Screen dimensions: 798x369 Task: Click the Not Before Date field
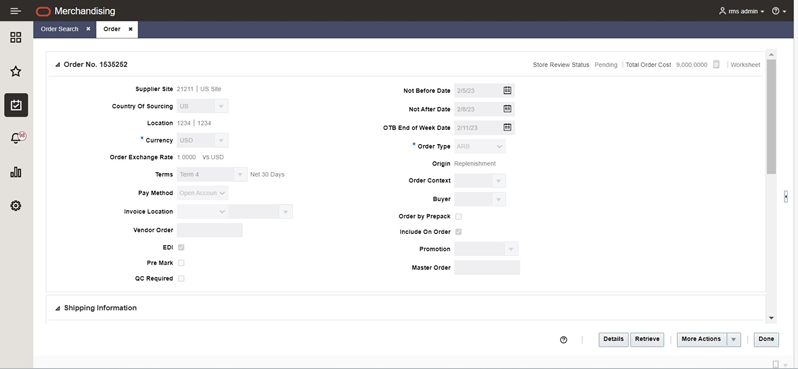(x=478, y=91)
